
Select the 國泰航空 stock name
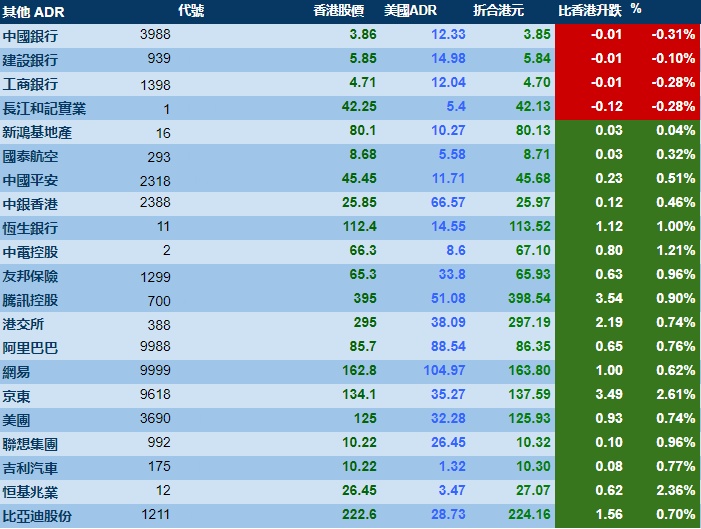pyautogui.click(x=30, y=157)
